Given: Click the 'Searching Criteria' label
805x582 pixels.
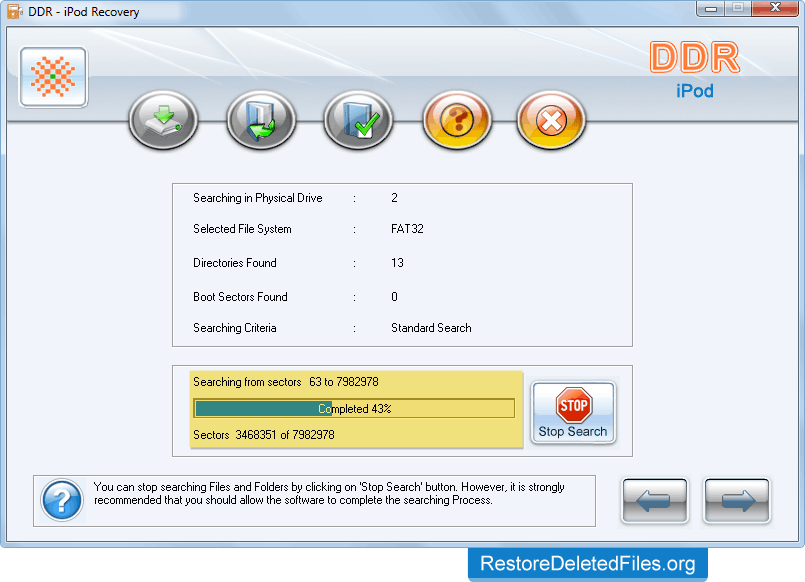Looking at the screenshot, I should [x=235, y=327].
